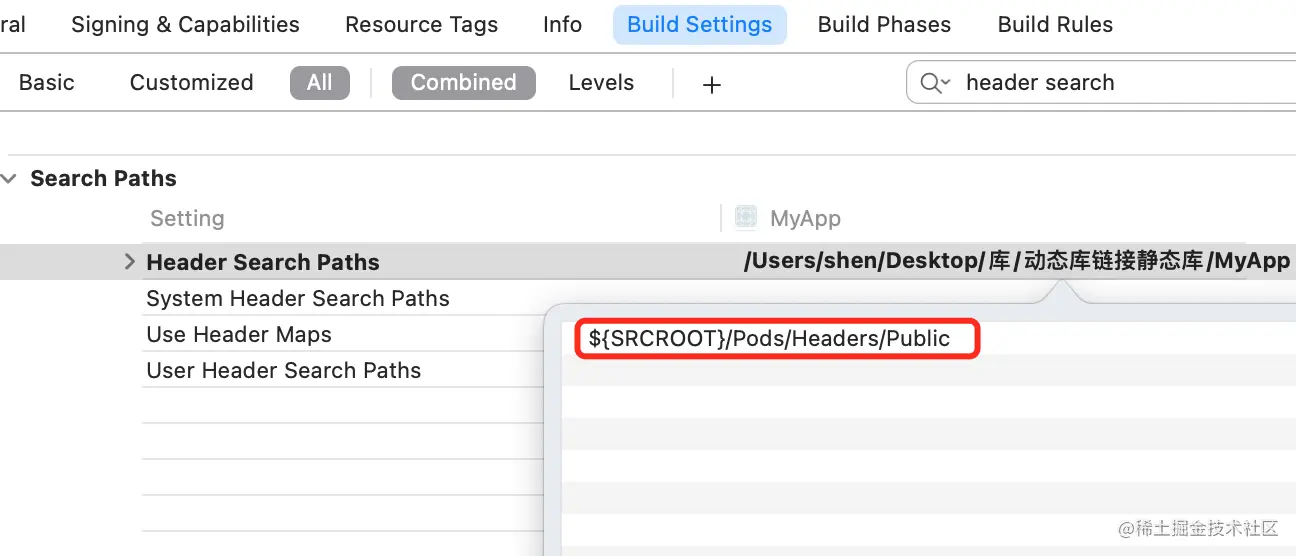This screenshot has width=1296, height=556.
Task: Open the Resource Tags tab
Action: [421, 25]
